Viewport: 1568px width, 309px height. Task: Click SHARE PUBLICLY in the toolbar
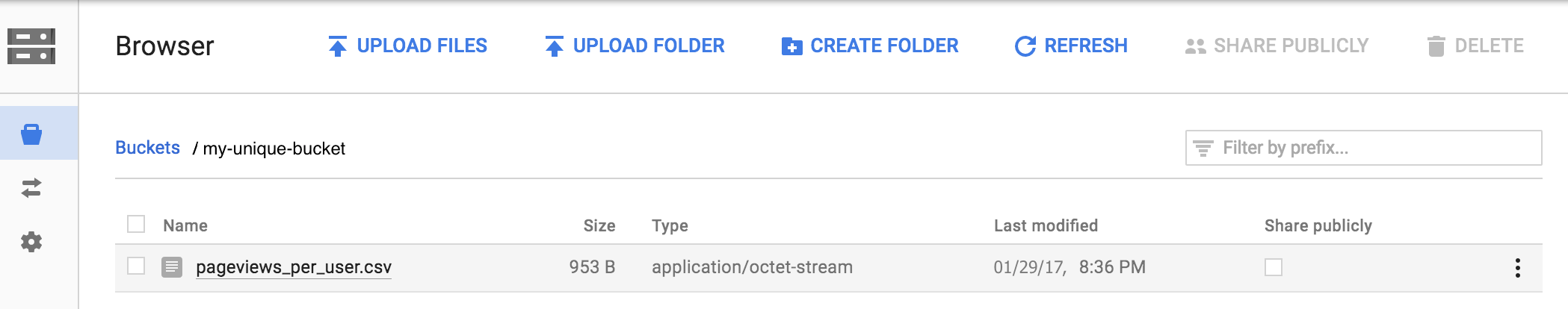pos(1277,46)
